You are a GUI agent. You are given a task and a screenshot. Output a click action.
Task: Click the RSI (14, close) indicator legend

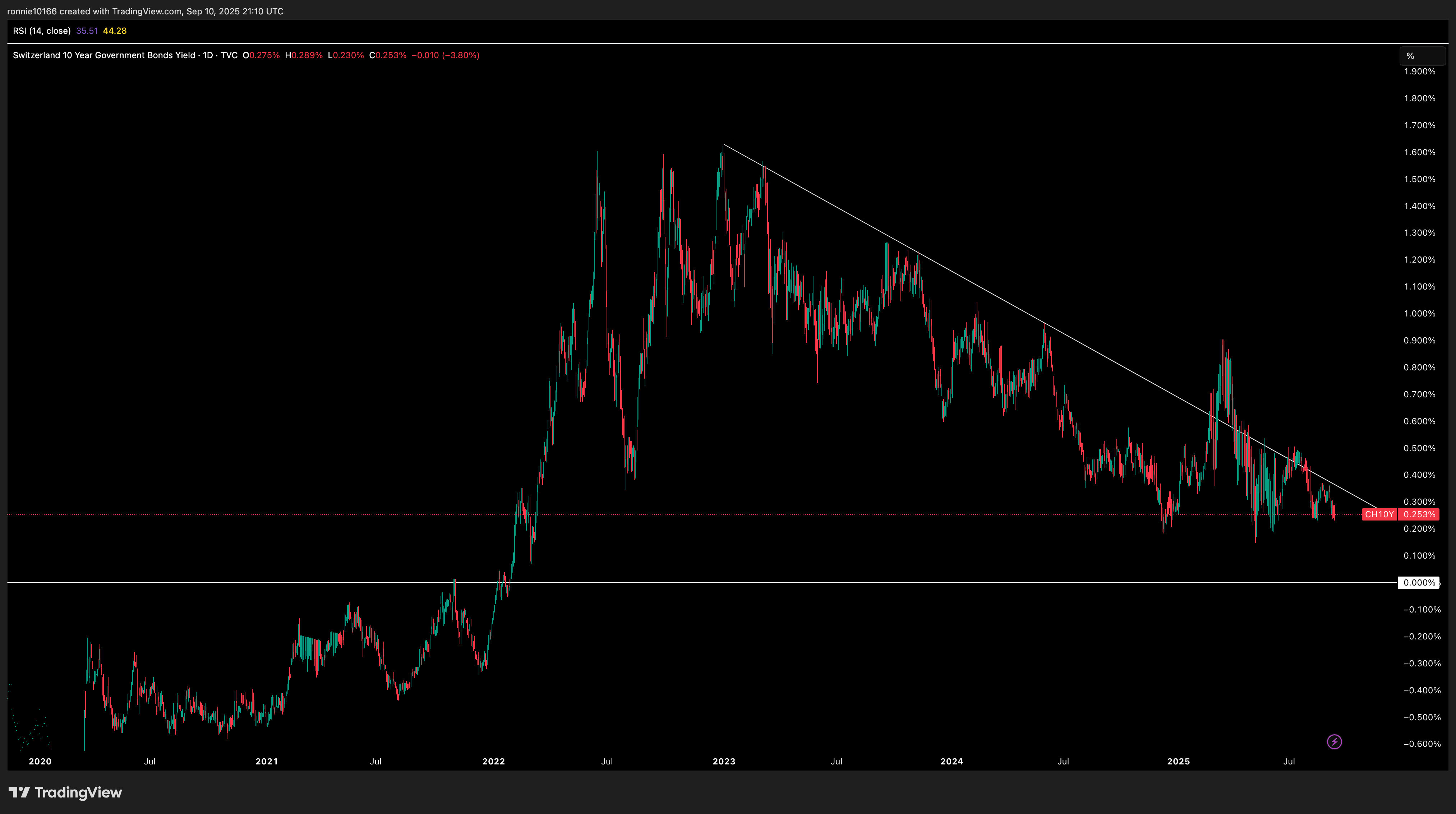(42, 31)
